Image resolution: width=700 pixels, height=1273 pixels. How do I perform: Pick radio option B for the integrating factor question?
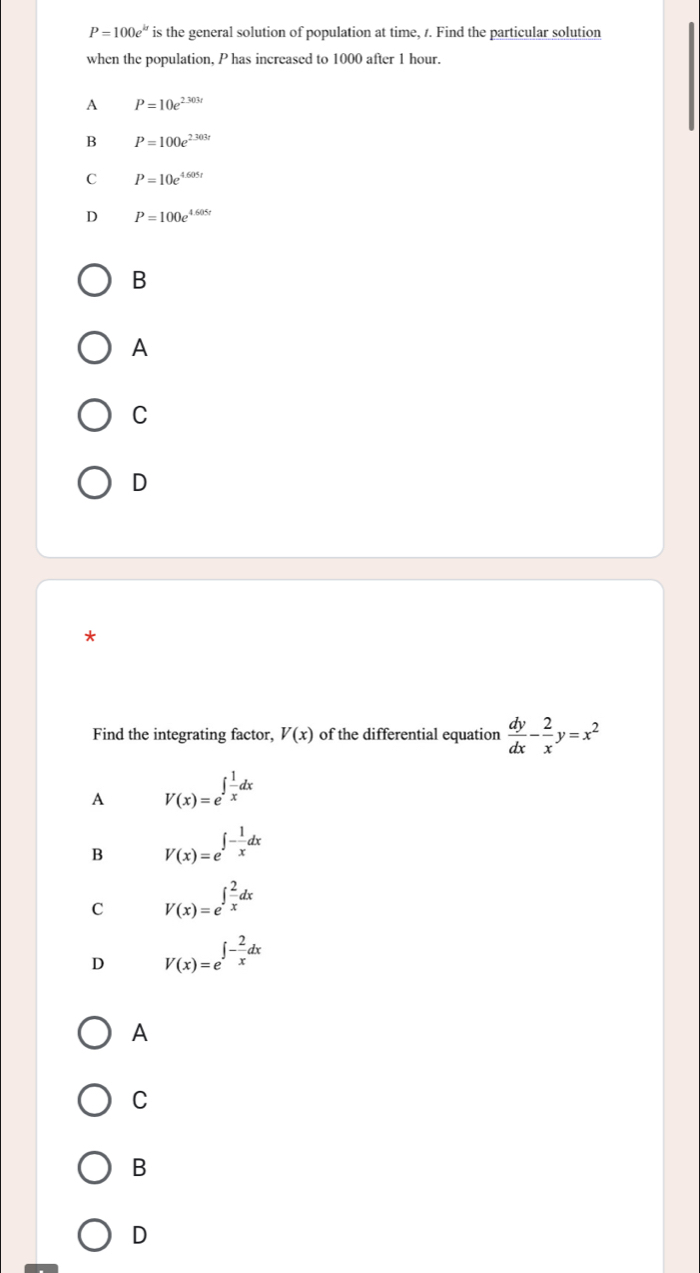96,1166
